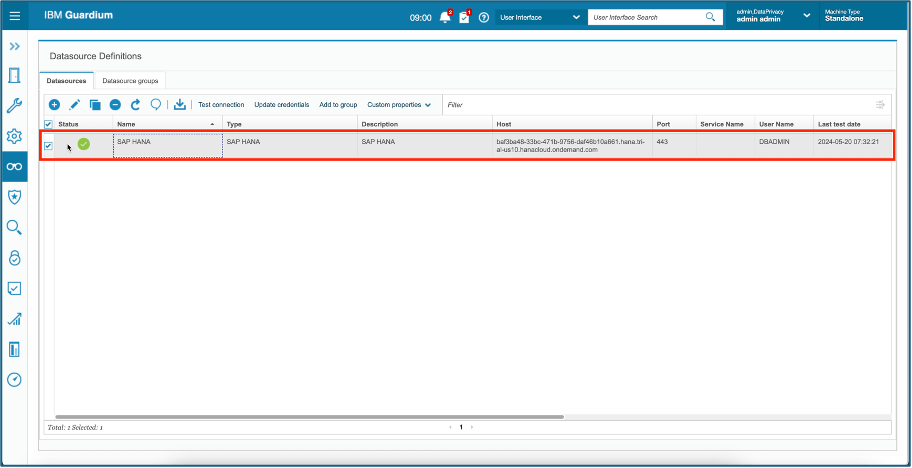Open the checkmark comply icon in sidebar
The height and width of the screenshot is (468, 912).
tap(15, 288)
